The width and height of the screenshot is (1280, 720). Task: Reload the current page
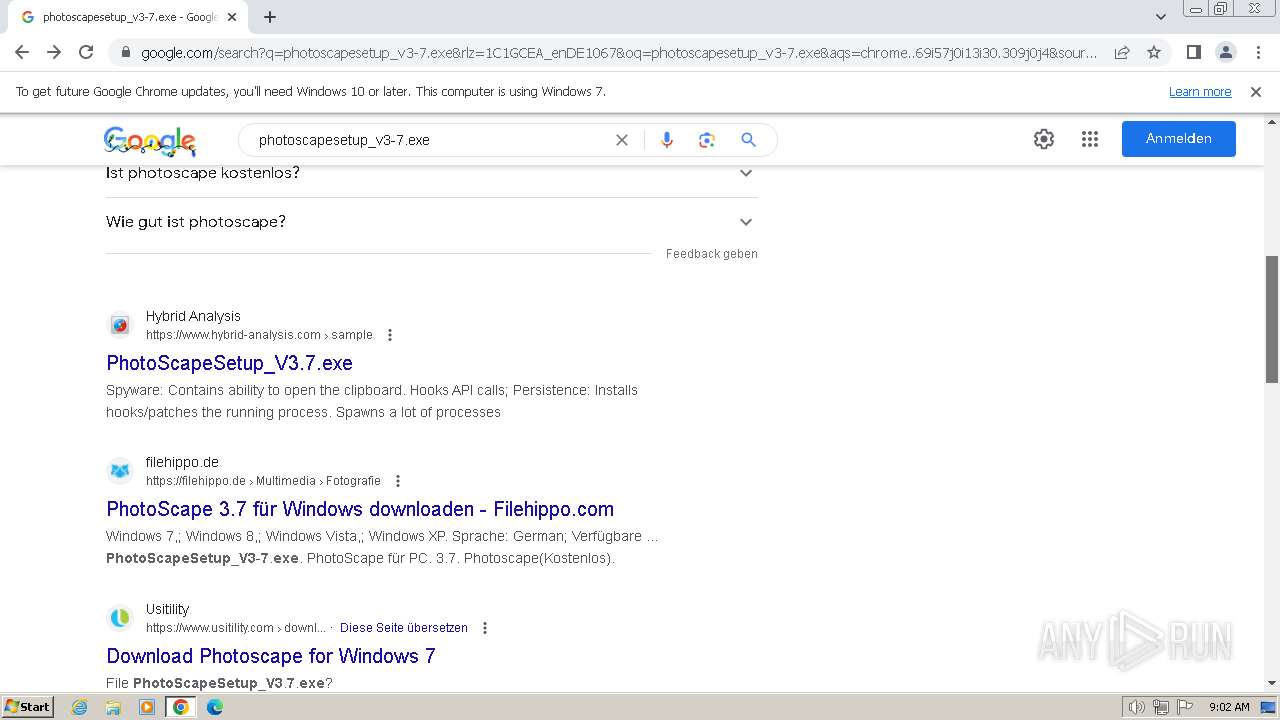pyautogui.click(x=86, y=52)
